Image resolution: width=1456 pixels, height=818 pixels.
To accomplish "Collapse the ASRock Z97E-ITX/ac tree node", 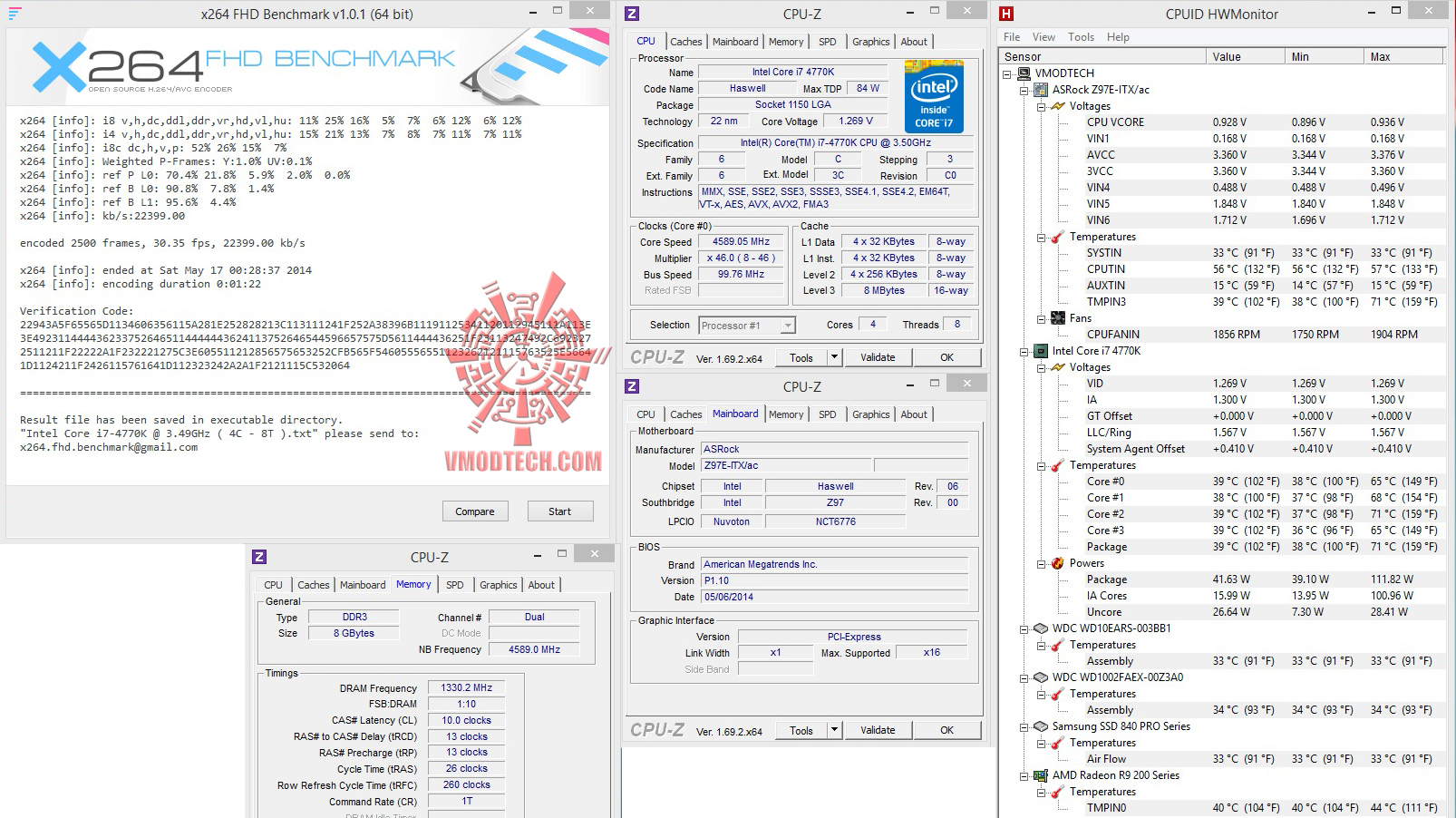I will 1024,90.
